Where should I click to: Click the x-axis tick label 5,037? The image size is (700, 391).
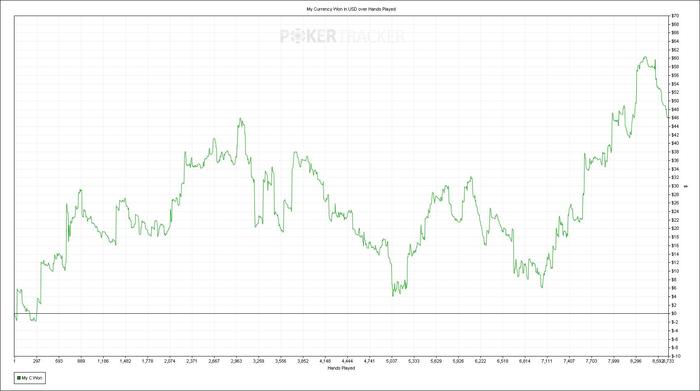392,361
